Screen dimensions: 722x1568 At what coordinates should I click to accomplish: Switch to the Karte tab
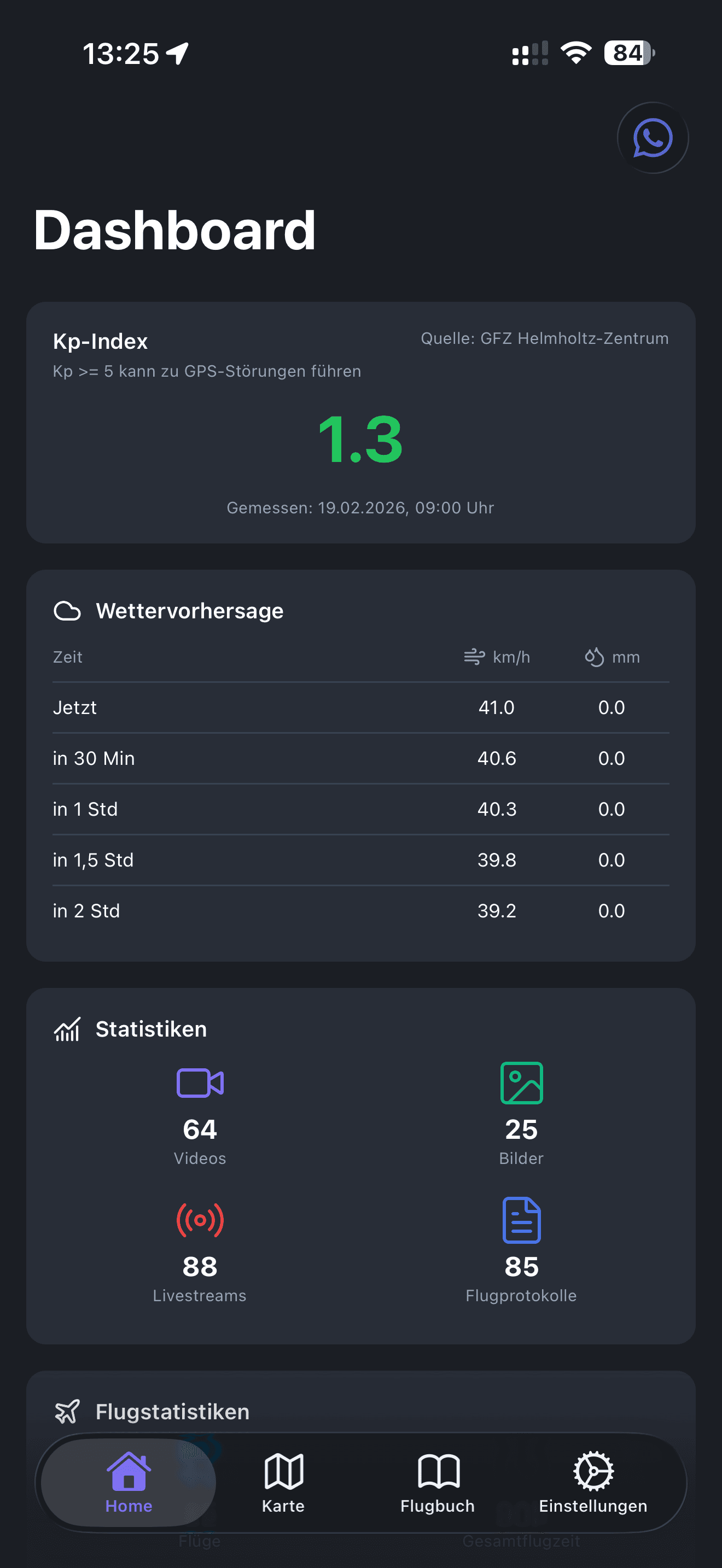point(283,1483)
